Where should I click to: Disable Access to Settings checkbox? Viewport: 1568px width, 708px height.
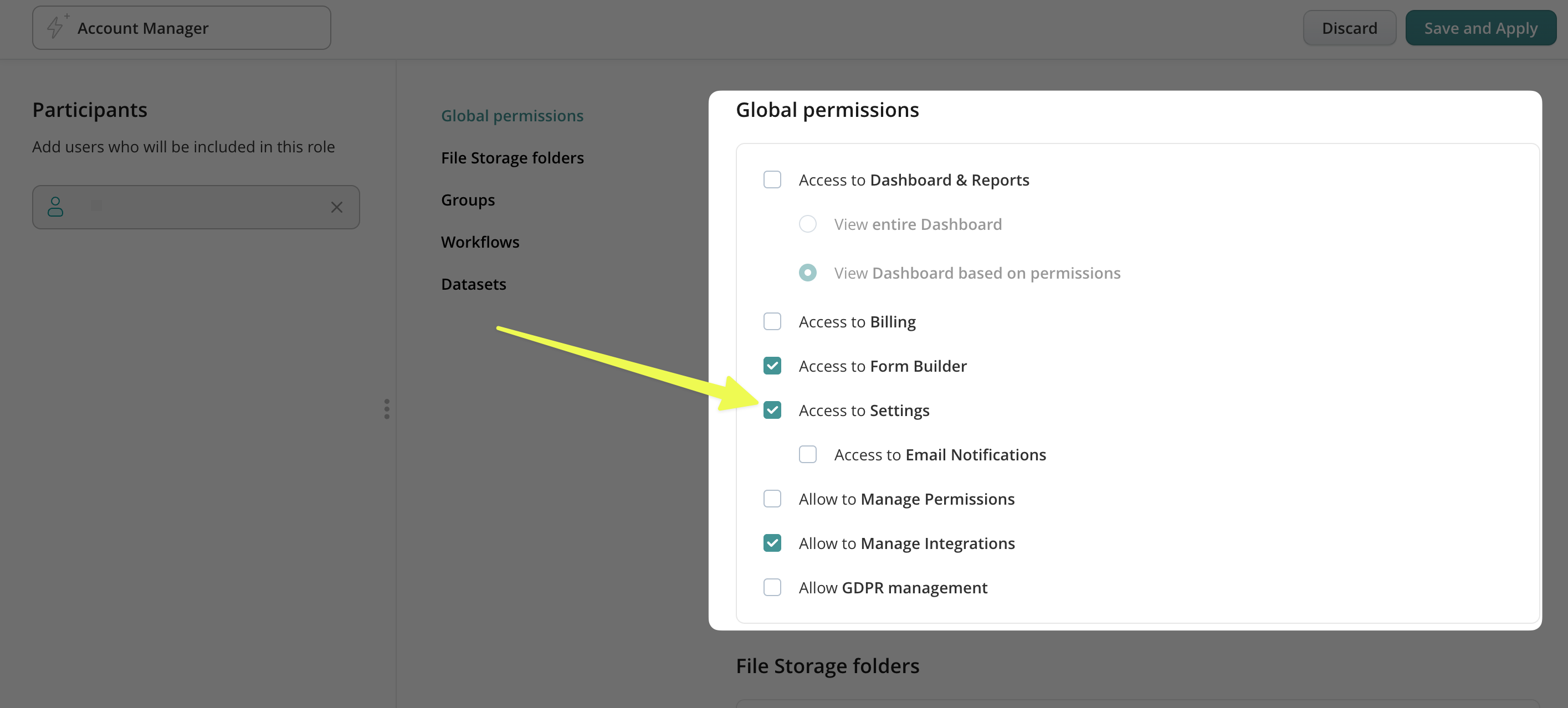point(772,411)
